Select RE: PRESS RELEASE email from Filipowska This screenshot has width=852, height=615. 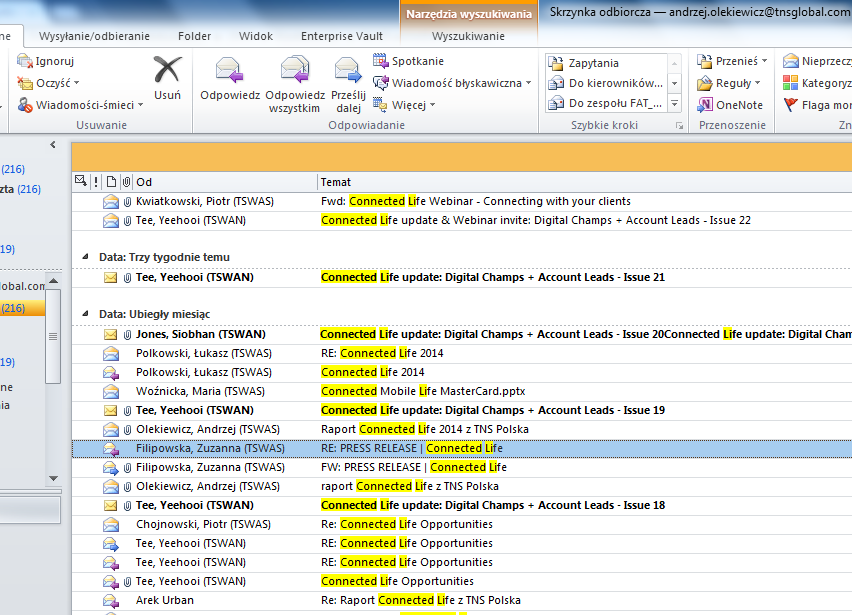point(462,449)
